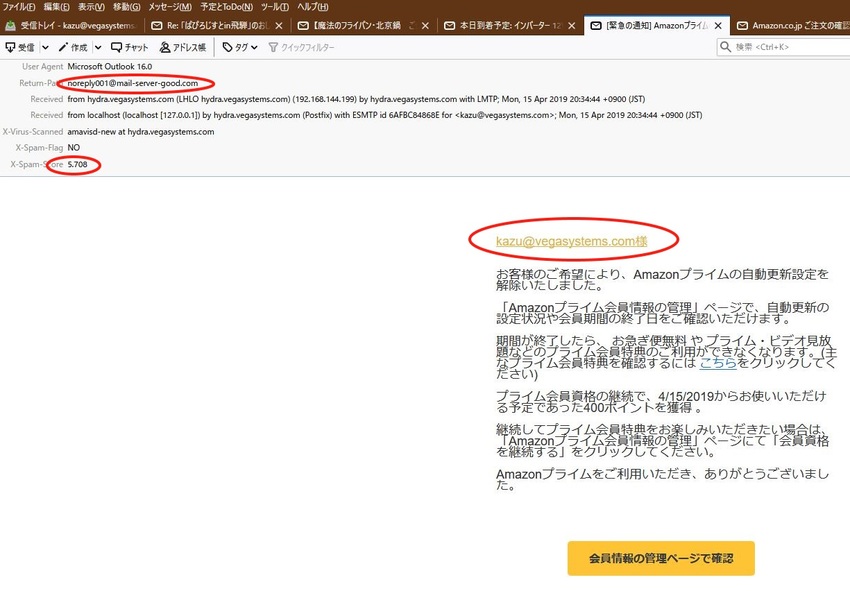The width and height of the screenshot is (850, 591).
Task: Expand the 受信 dropdown arrow
Action: point(46,48)
